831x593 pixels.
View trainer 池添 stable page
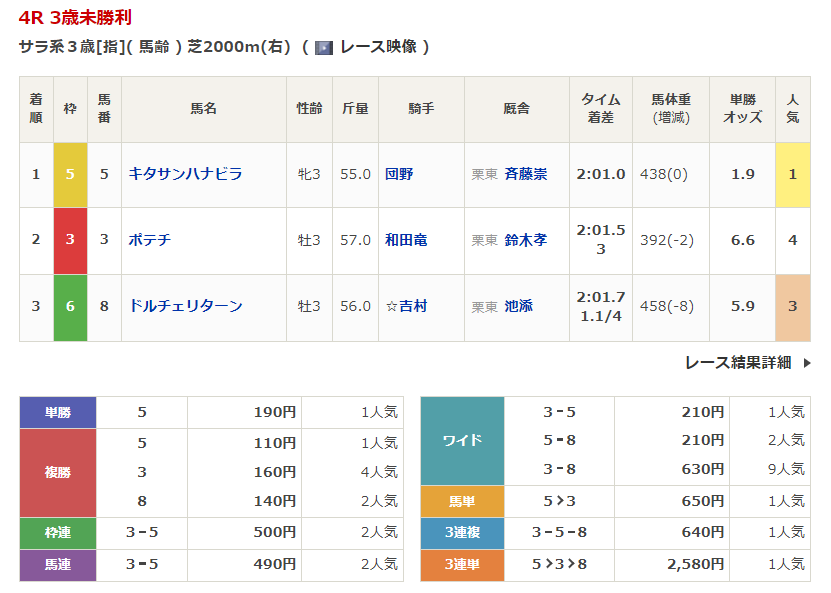518,306
